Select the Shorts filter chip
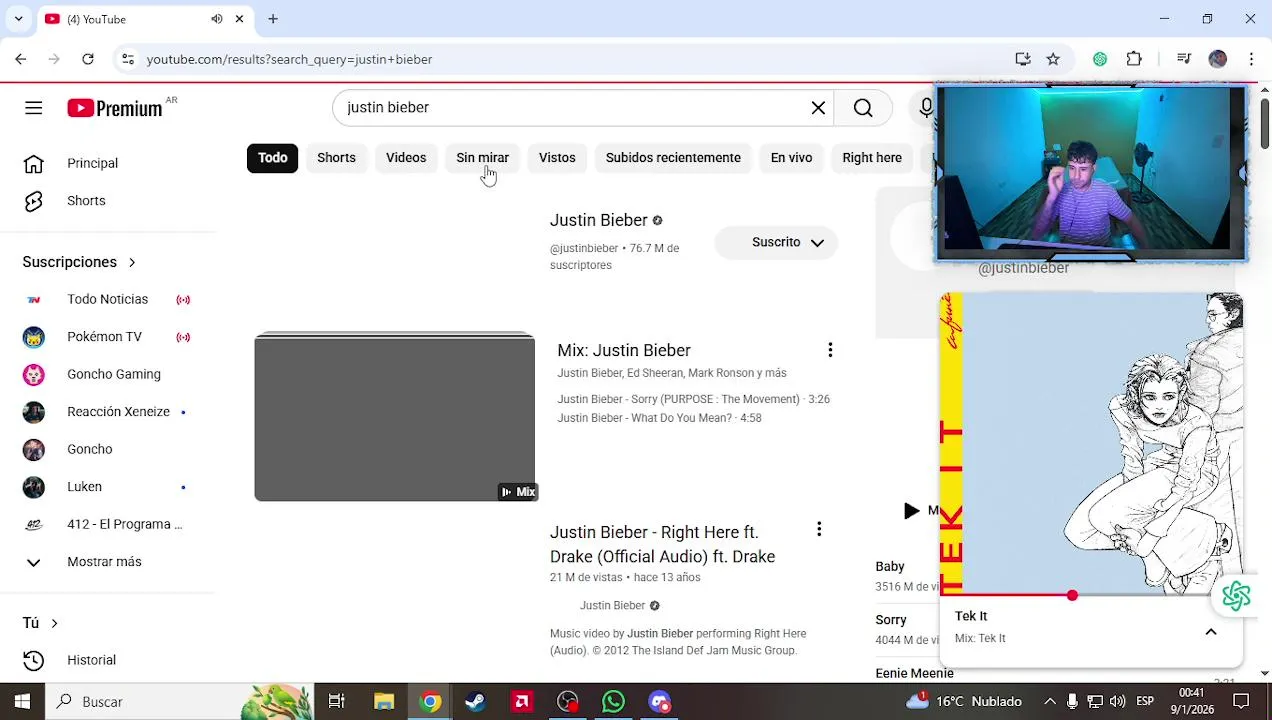Image resolution: width=1272 pixels, height=720 pixels. click(x=336, y=158)
